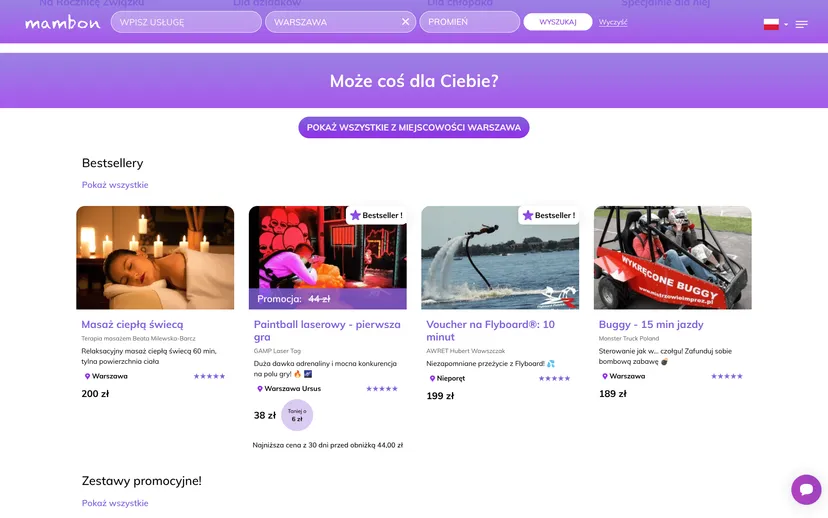828x518 pixels.
Task: Click the Wyszukaj search button
Action: 558,22
